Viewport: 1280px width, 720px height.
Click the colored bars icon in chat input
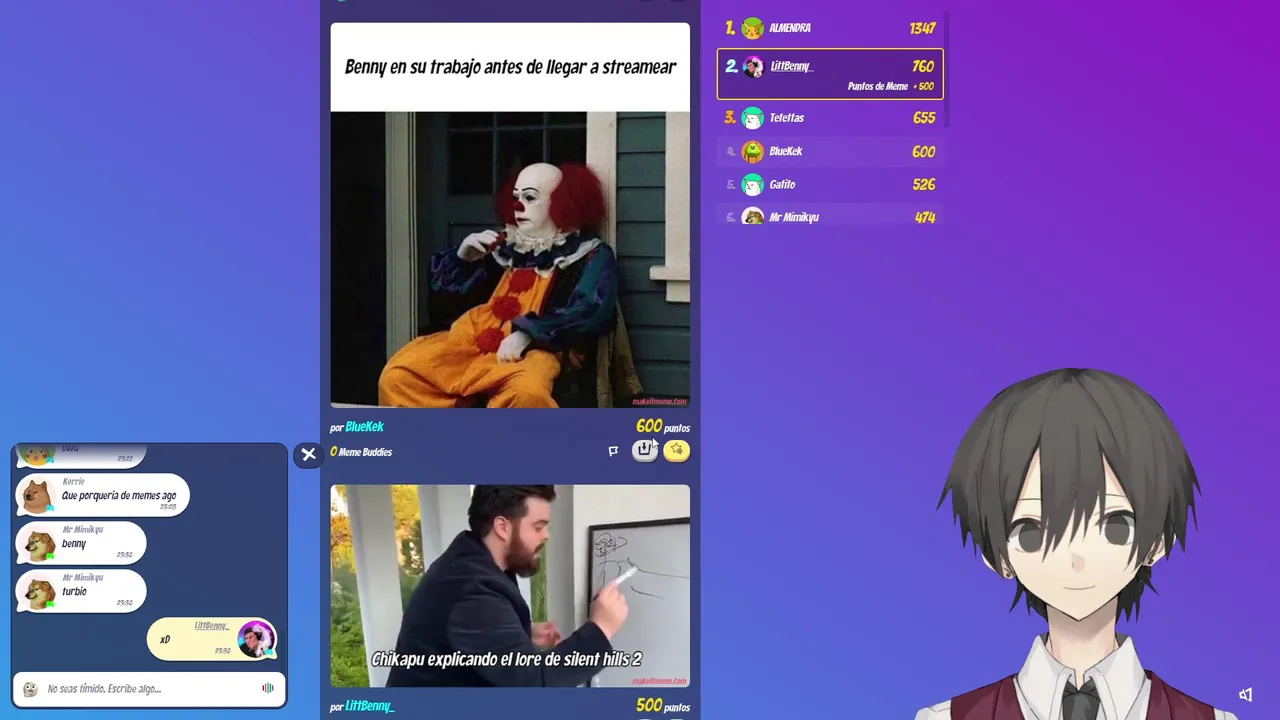point(267,688)
